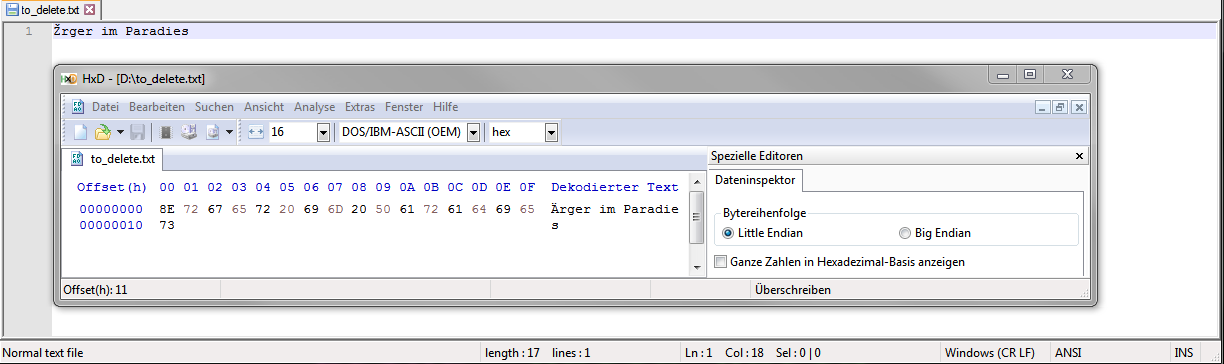Select the to_delete.txt tab in HxD
1224x364 pixels.
(x=113, y=159)
